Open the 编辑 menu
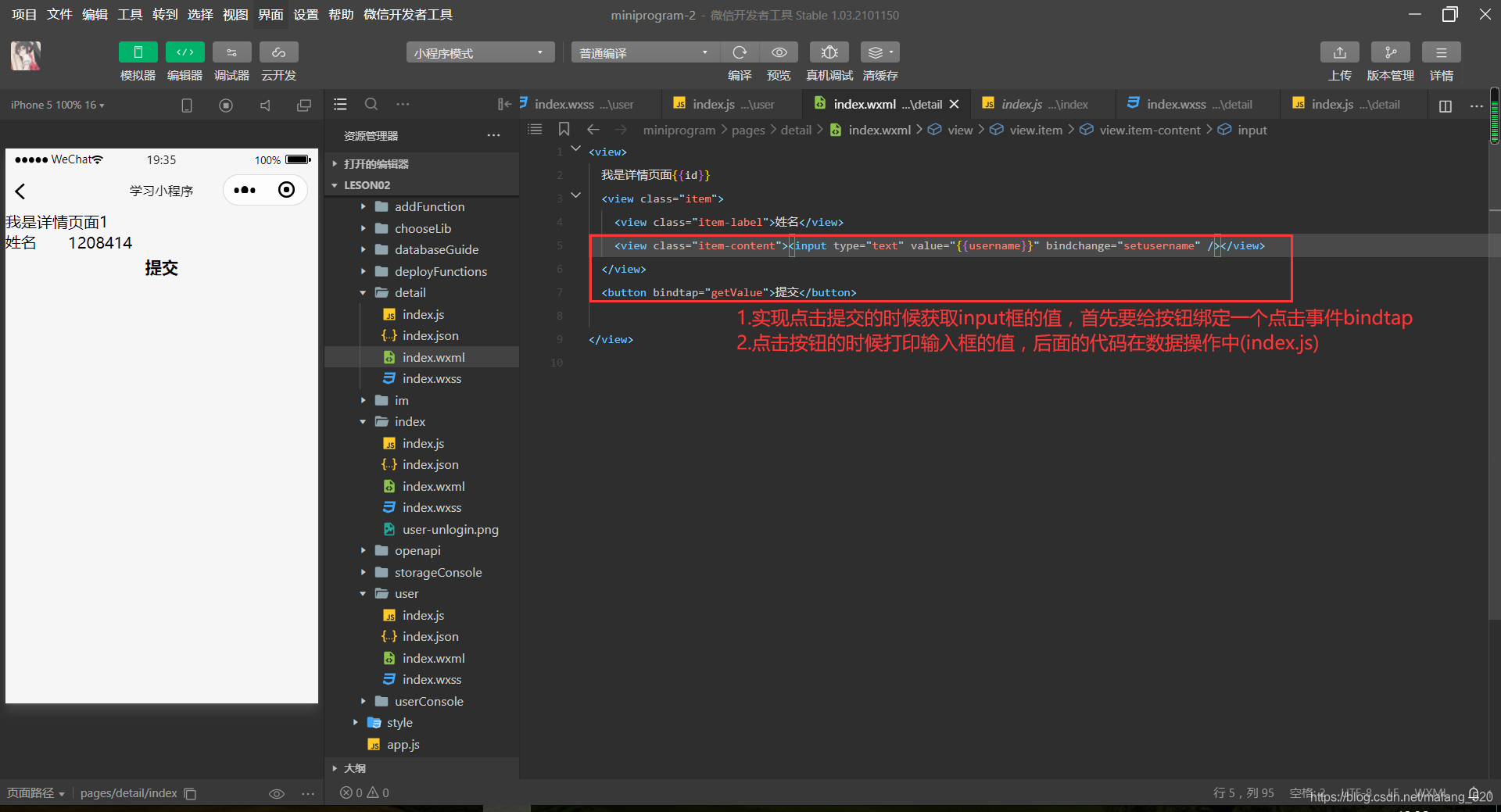1501x812 pixels. [x=95, y=14]
